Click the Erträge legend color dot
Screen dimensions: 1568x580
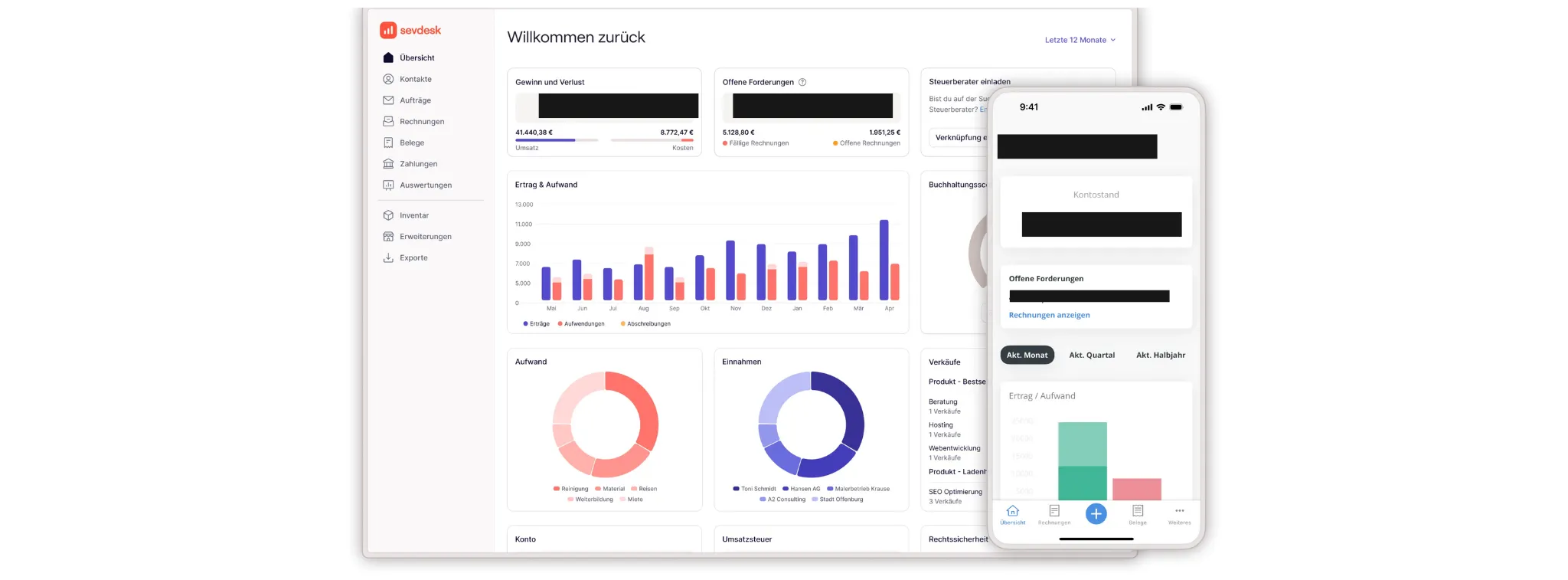tap(525, 324)
